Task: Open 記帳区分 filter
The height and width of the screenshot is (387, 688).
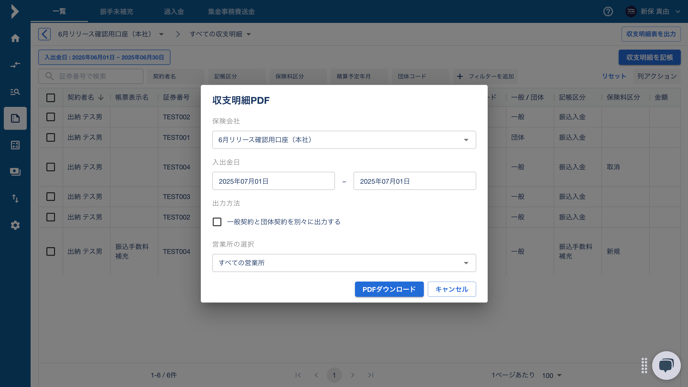Action: pos(236,76)
